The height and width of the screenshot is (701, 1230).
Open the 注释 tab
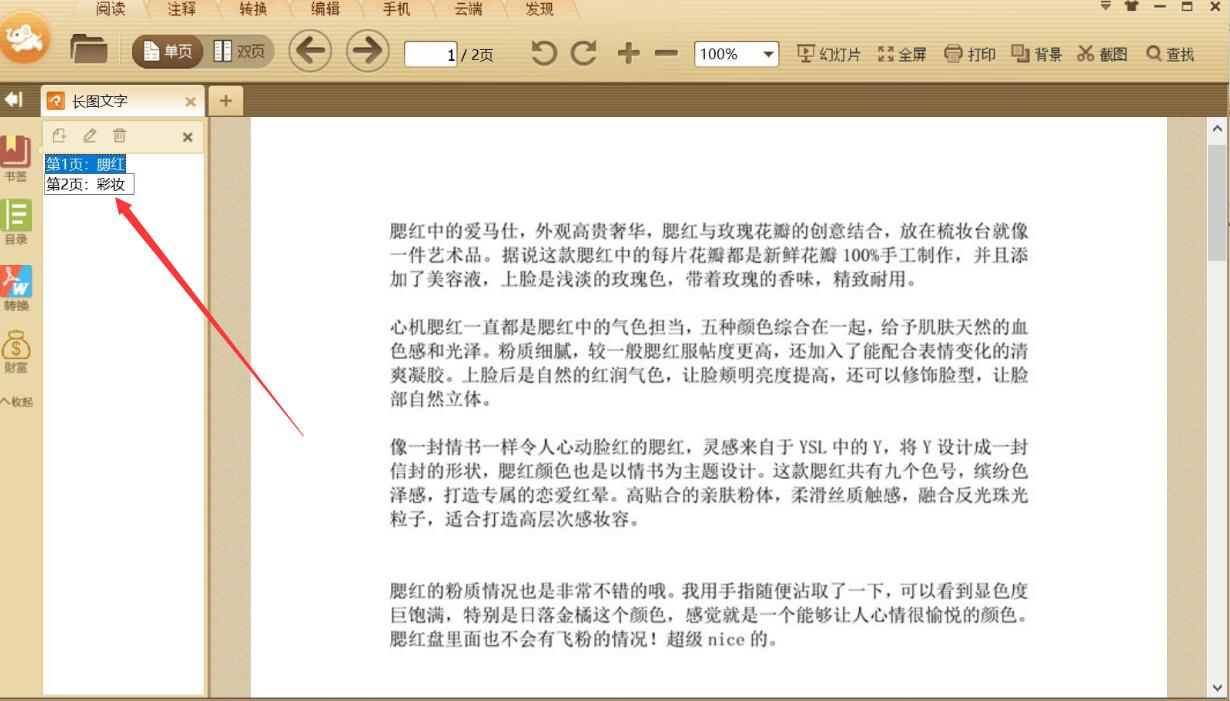click(x=182, y=9)
